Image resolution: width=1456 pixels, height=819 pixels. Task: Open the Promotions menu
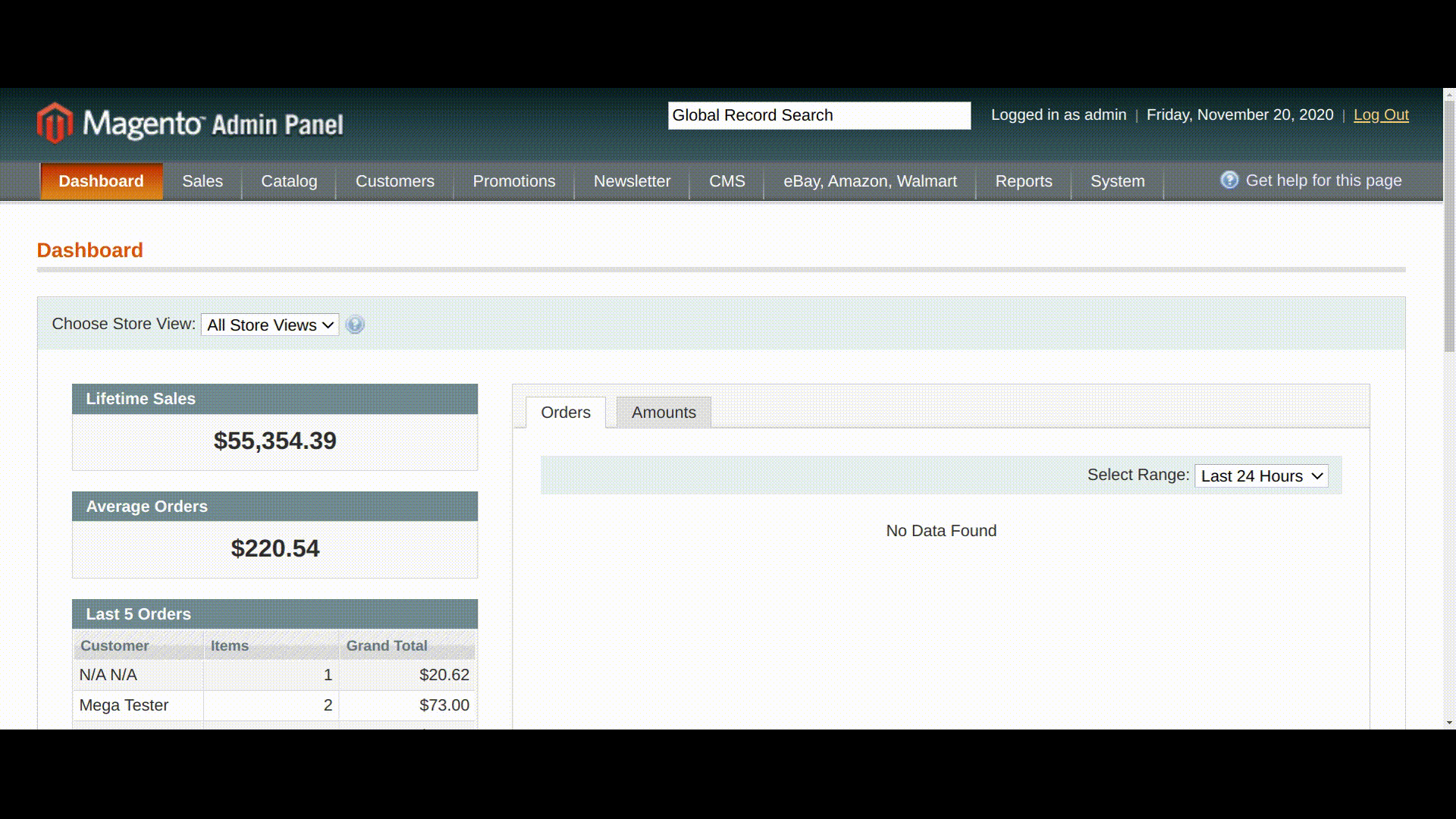click(513, 181)
